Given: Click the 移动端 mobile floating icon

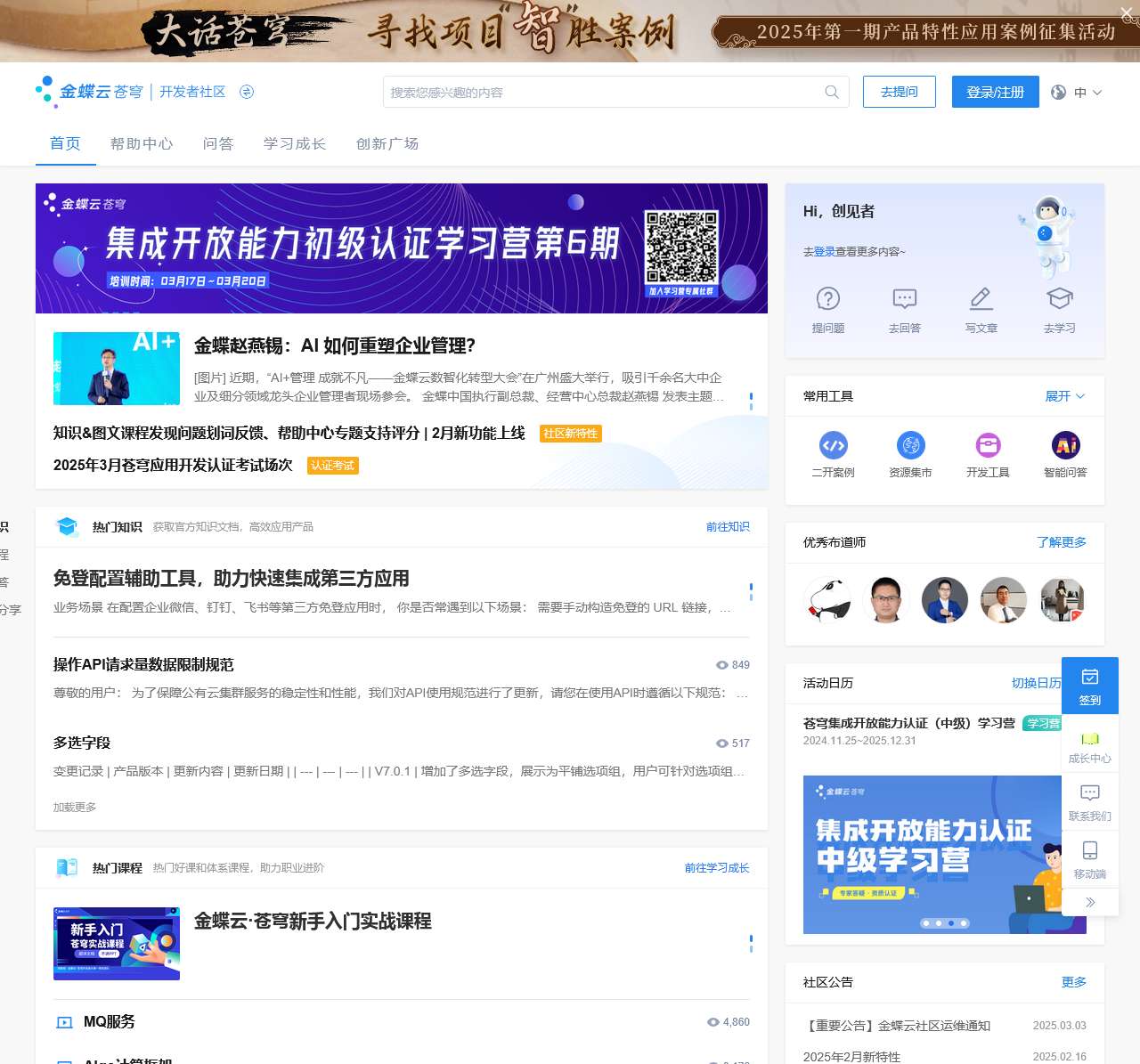Looking at the screenshot, I should coord(1090,852).
